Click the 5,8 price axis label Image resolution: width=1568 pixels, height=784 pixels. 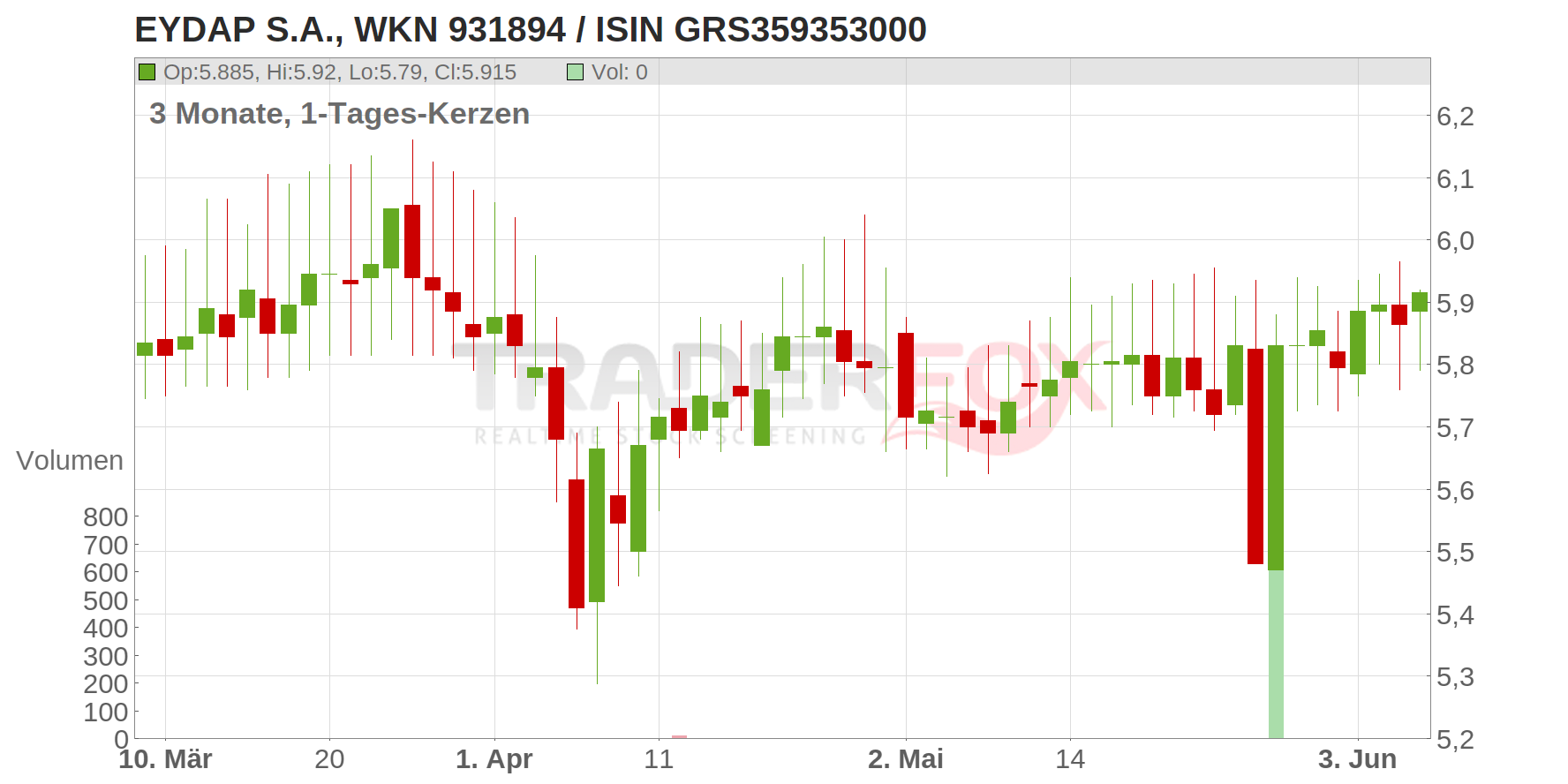(x=1455, y=366)
